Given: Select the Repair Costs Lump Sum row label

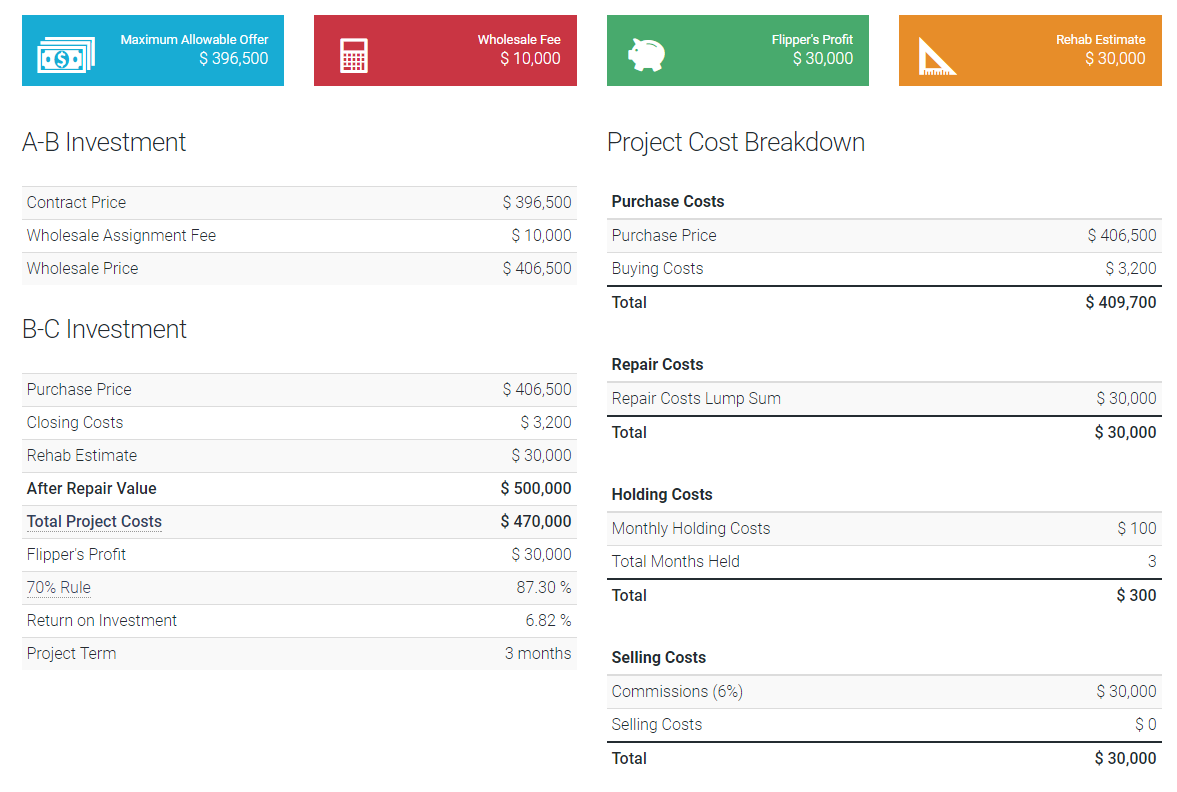Looking at the screenshot, I should (696, 399).
